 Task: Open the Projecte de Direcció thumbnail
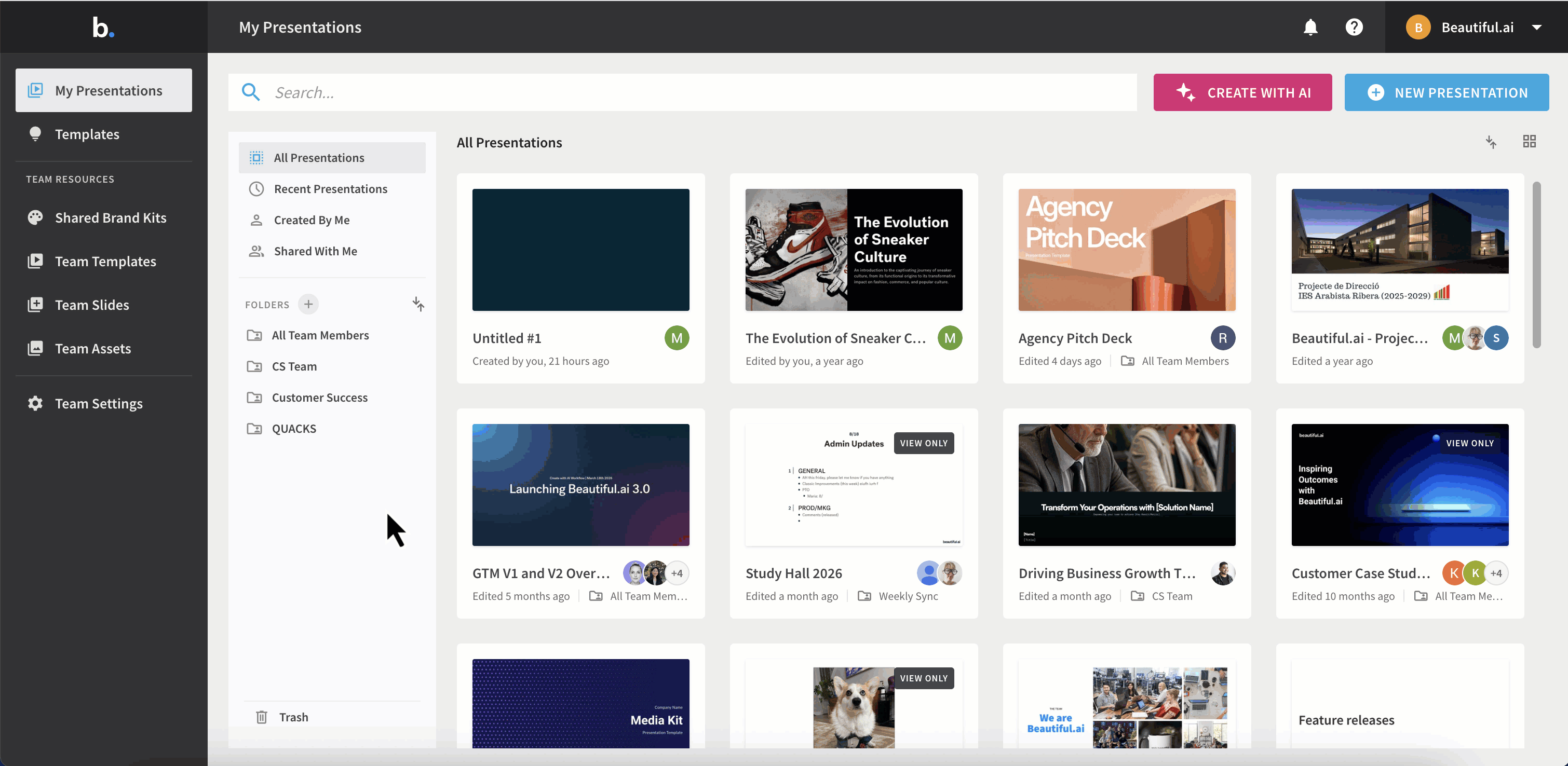click(1400, 250)
